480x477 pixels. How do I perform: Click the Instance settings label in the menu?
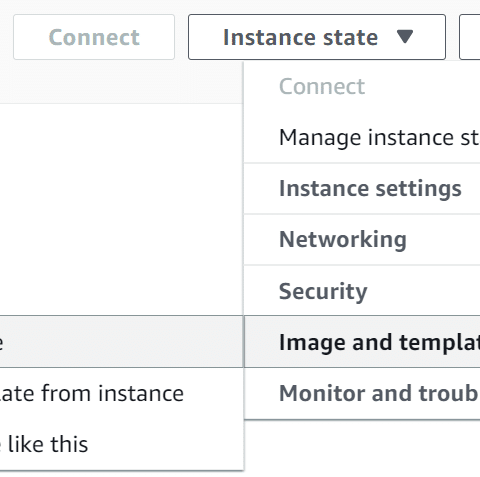(370, 189)
